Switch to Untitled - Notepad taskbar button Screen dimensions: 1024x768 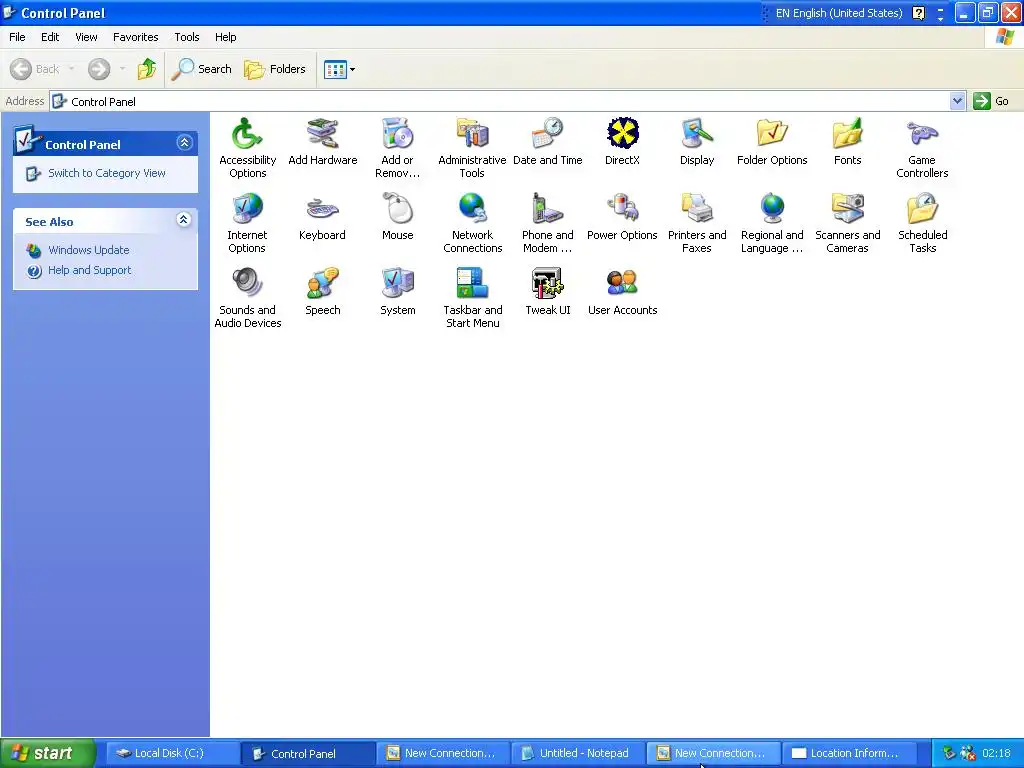pos(577,753)
